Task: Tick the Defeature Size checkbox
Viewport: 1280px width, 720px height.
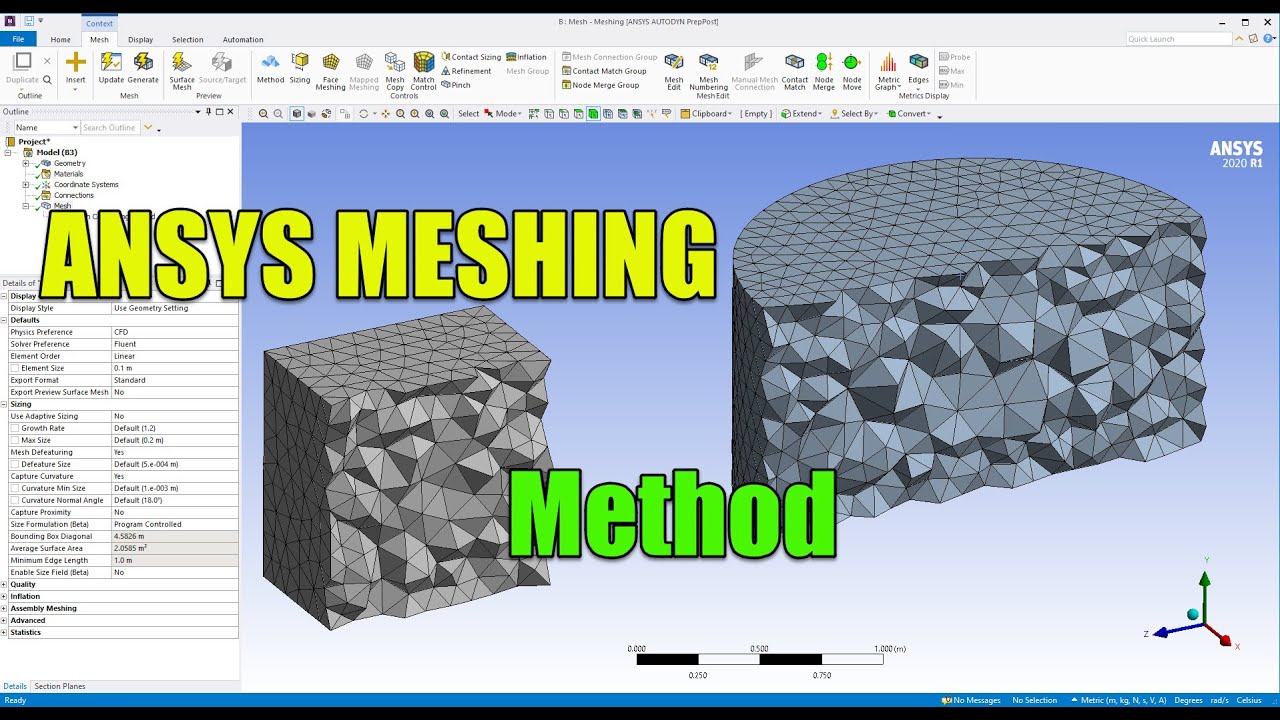Action: pos(14,464)
